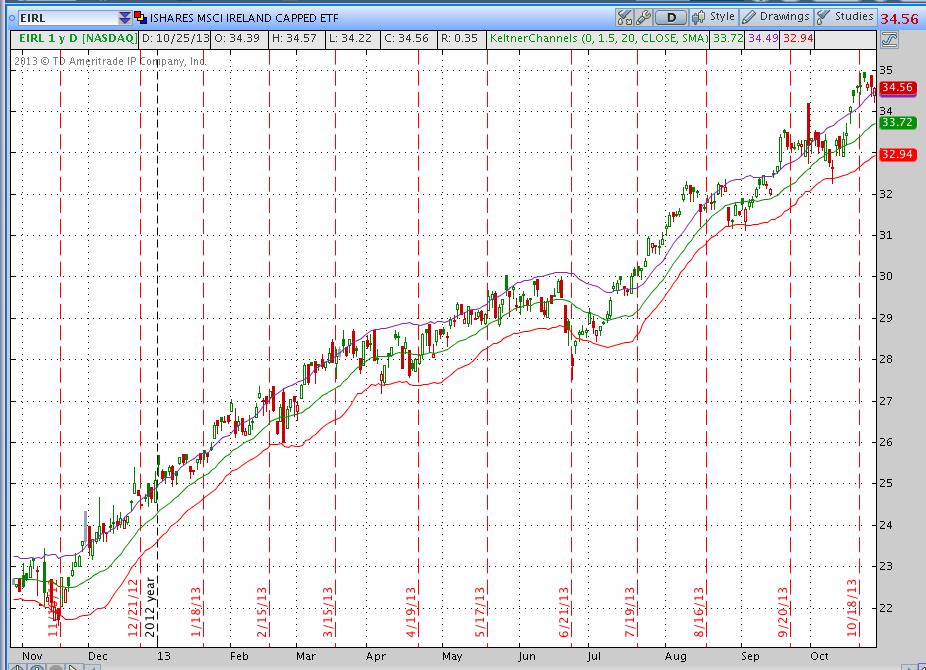Click red 32.94 value in the status bar
Image resolution: width=926 pixels, height=670 pixels.
pos(798,38)
